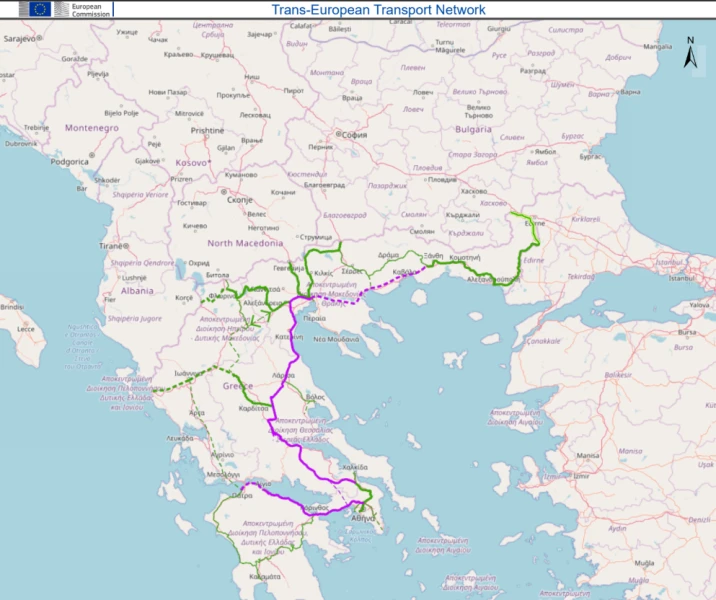Viewport: 716px width, 600px height.
Task: Select the Bursa city label
Action: coord(687,332)
